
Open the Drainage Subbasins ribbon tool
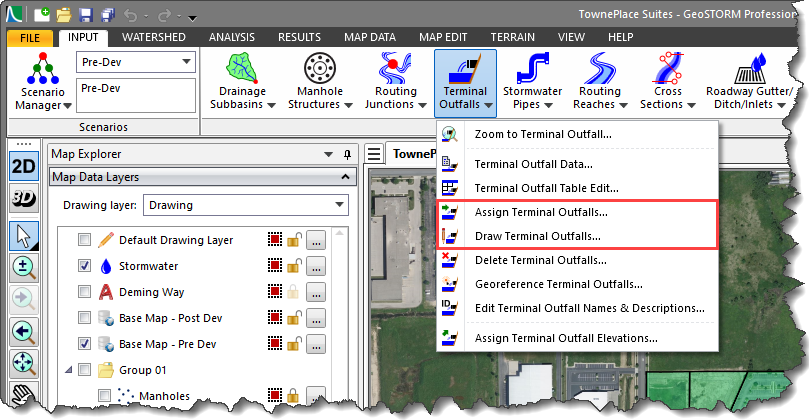coord(242,82)
